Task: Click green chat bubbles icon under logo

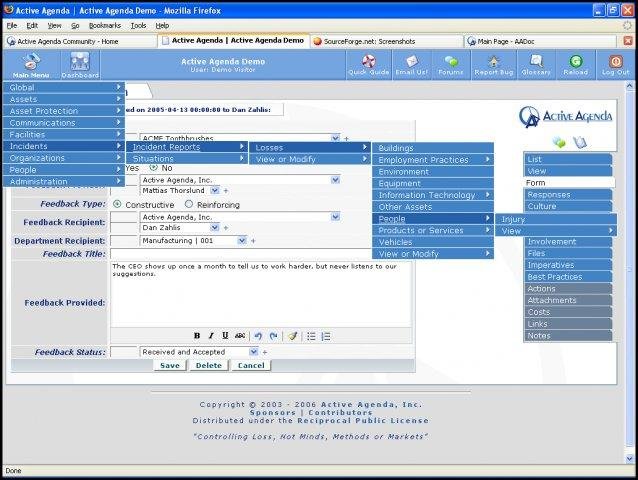Action: [x=559, y=142]
